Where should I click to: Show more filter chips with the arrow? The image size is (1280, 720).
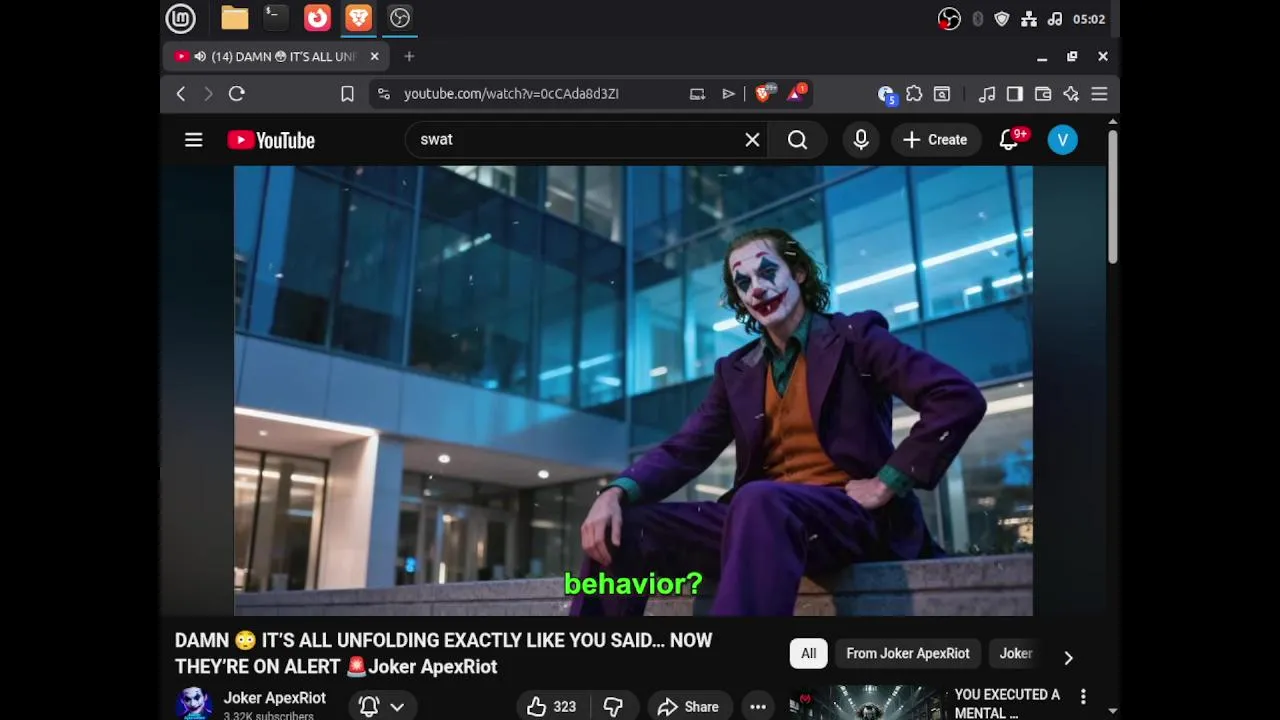(x=1068, y=657)
